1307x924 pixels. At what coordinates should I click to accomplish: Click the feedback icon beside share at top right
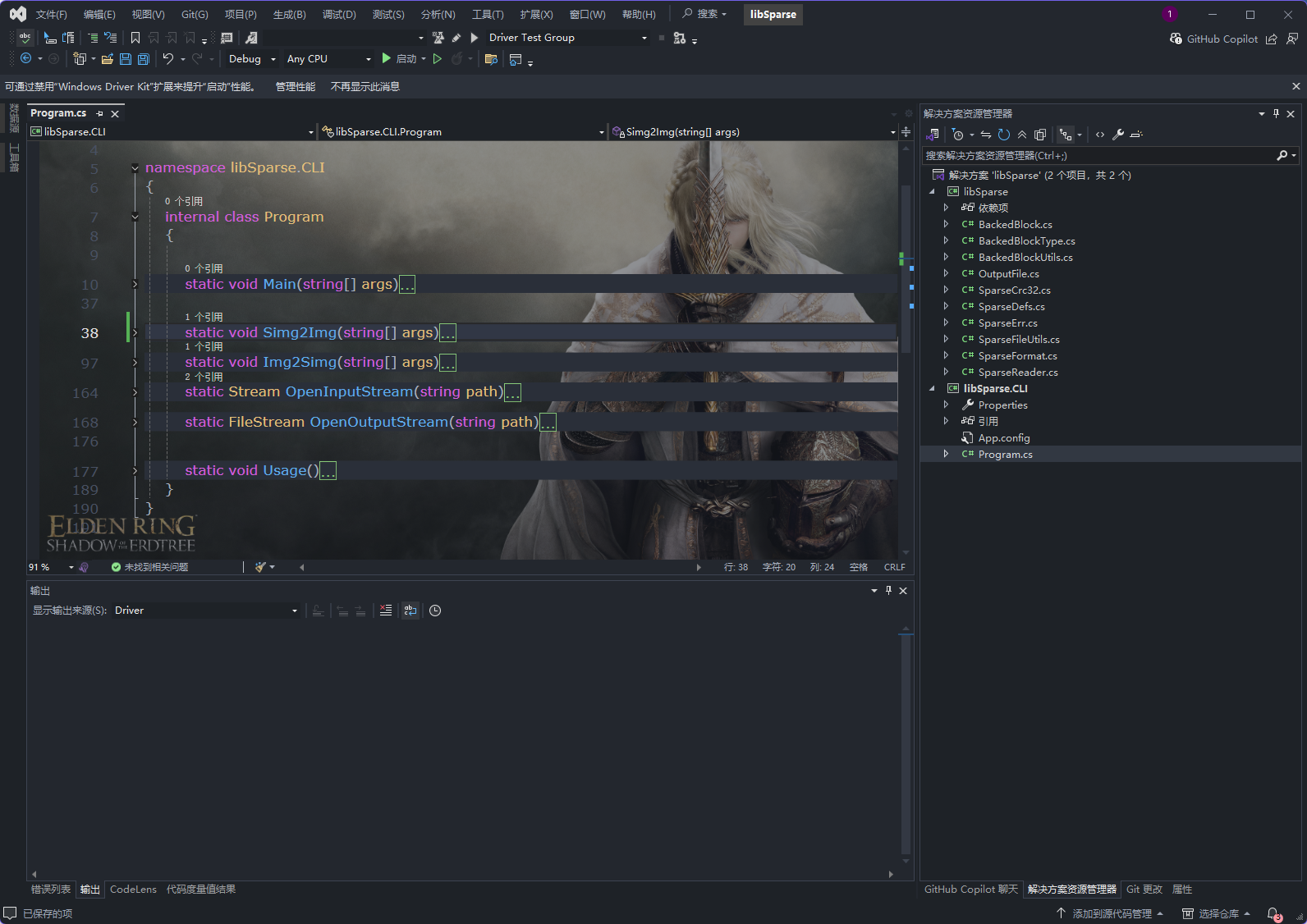pos(1292,39)
